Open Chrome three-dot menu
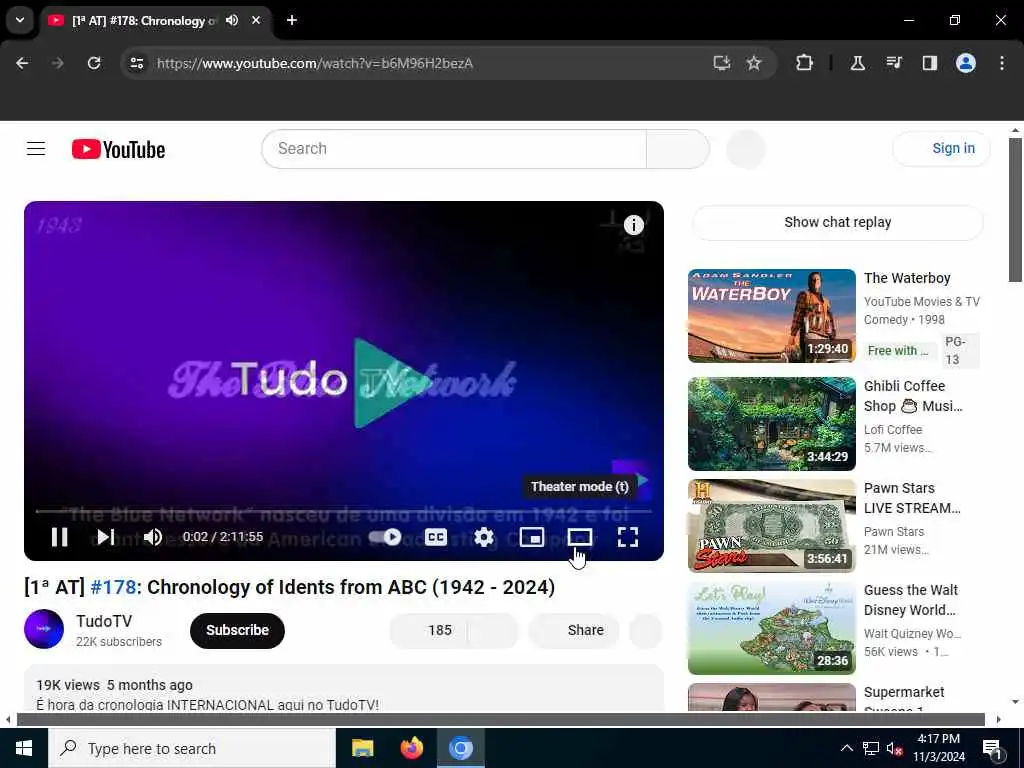 [1002, 63]
